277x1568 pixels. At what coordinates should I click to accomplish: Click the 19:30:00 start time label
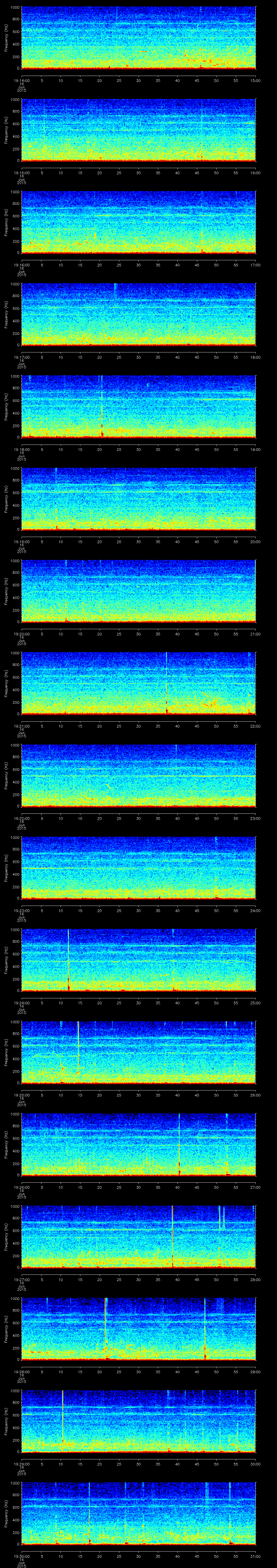(x=21, y=1556)
